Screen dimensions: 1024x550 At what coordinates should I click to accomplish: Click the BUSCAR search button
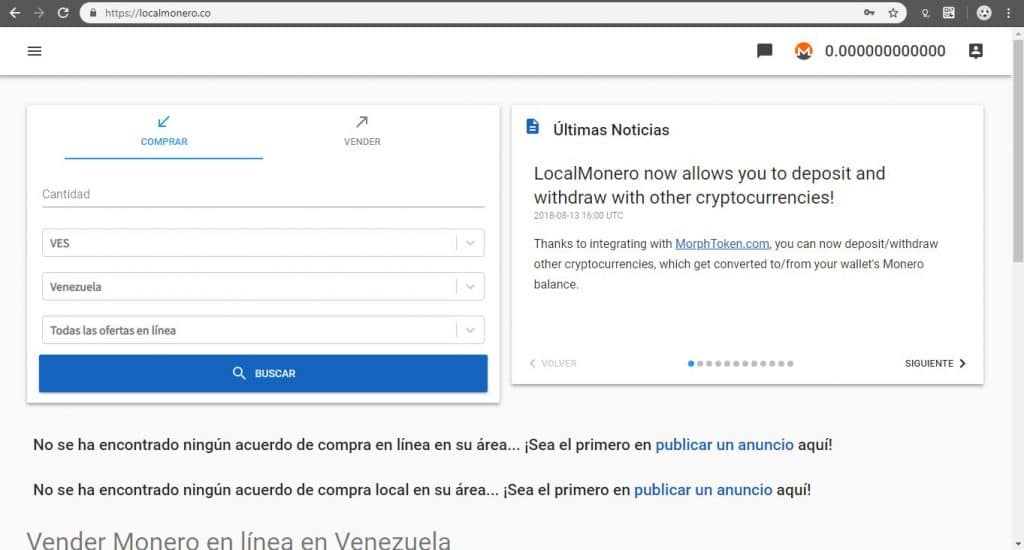pos(263,373)
